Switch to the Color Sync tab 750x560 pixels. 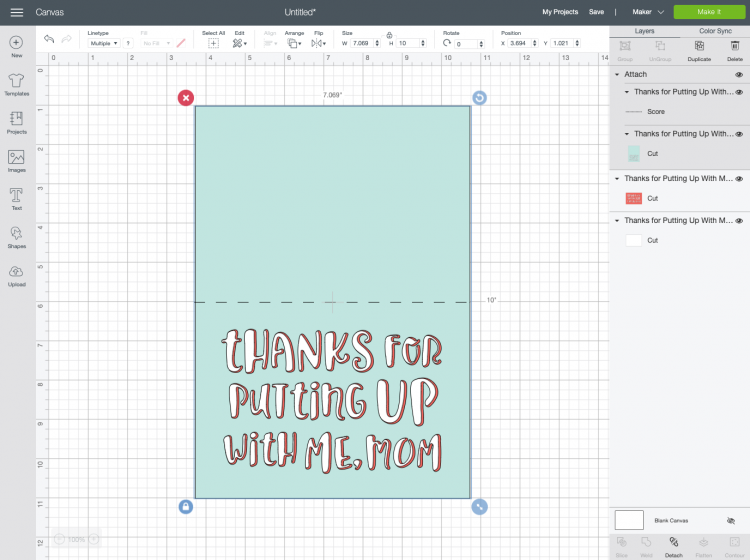click(x=715, y=31)
